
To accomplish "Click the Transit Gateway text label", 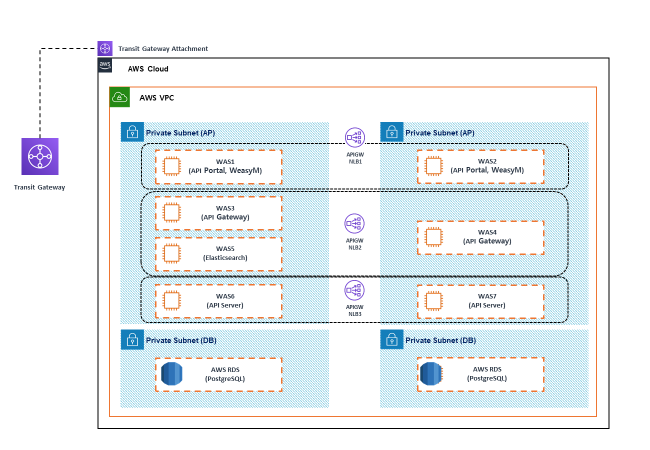I will click(x=40, y=188).
